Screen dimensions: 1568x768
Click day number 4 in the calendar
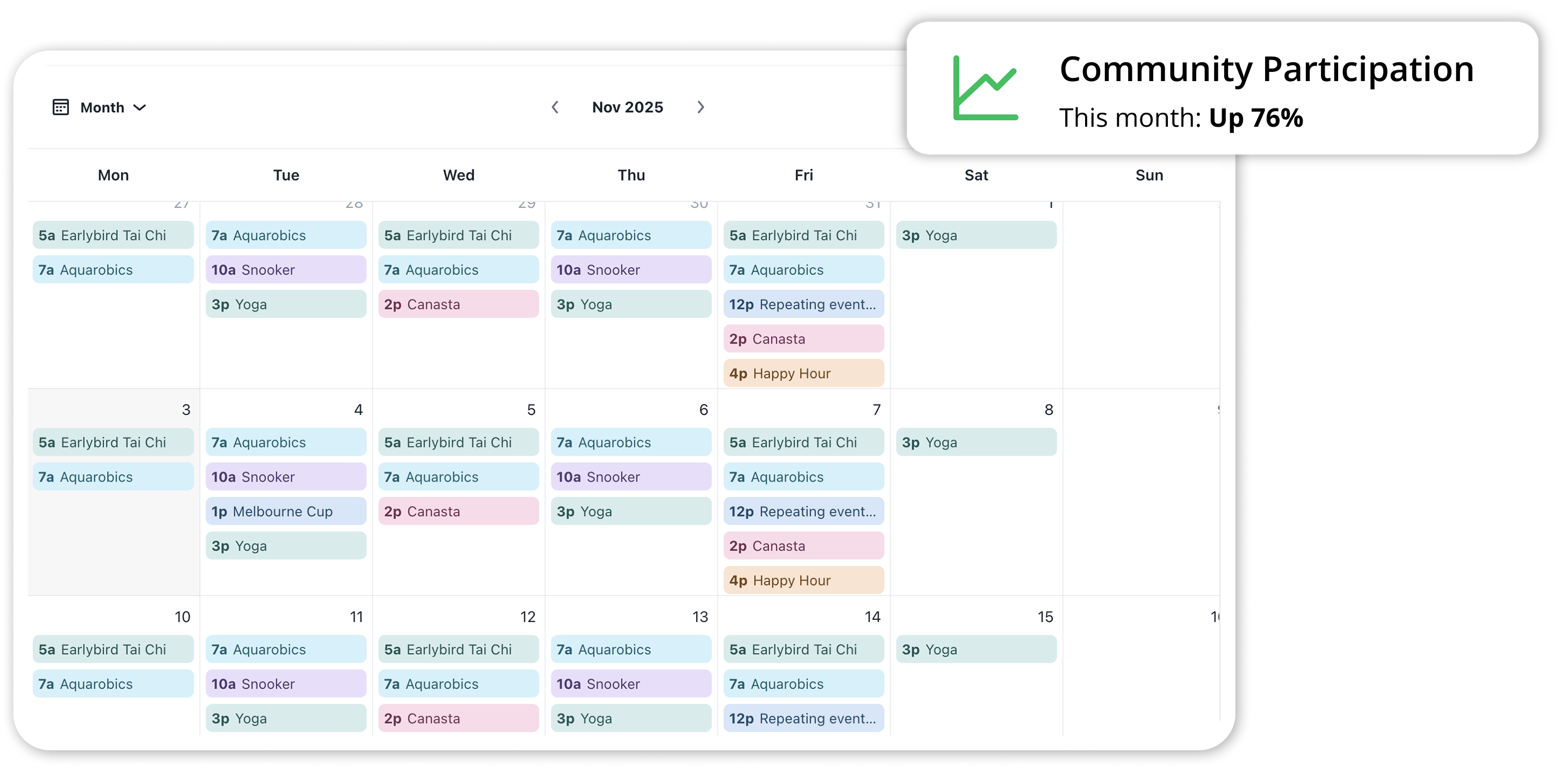[x=358, y=410]
